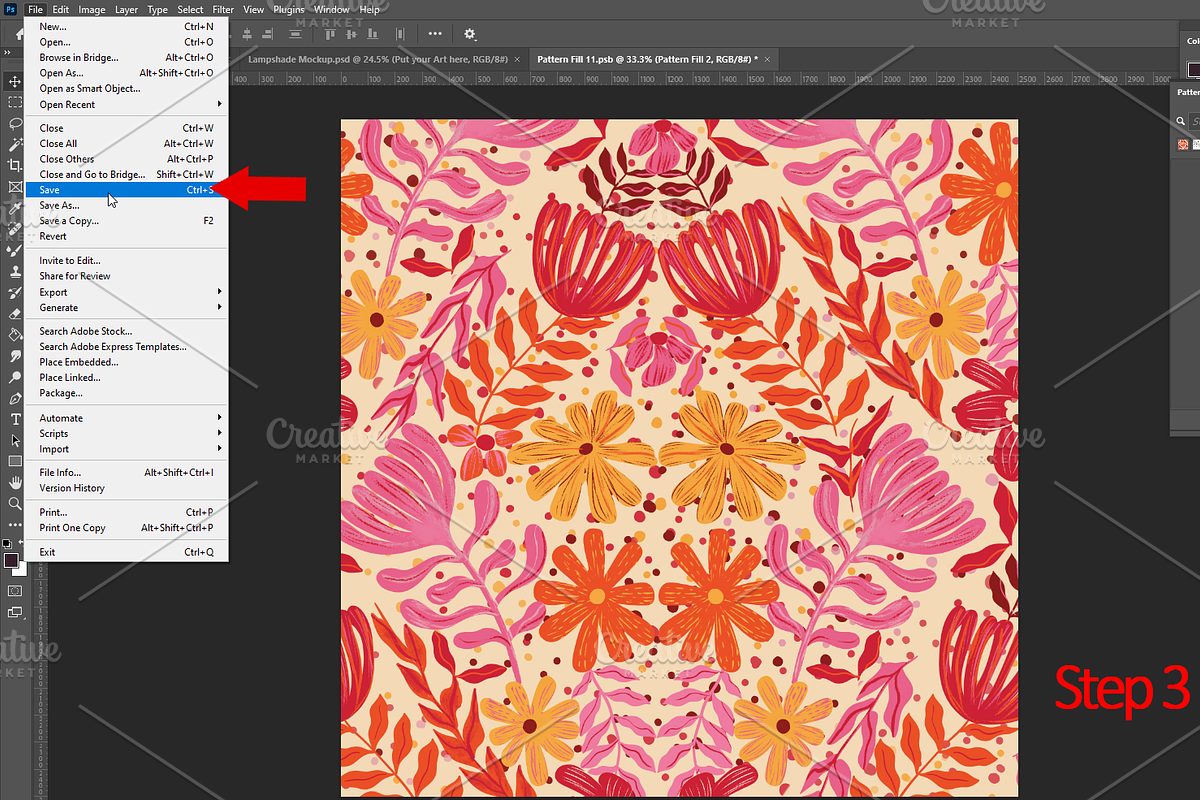Click the Photoshop Ps logo icon
Image resolution: width=1200 pixels, height=800 pixels.
pyautogui.click(x=11, y=9)
